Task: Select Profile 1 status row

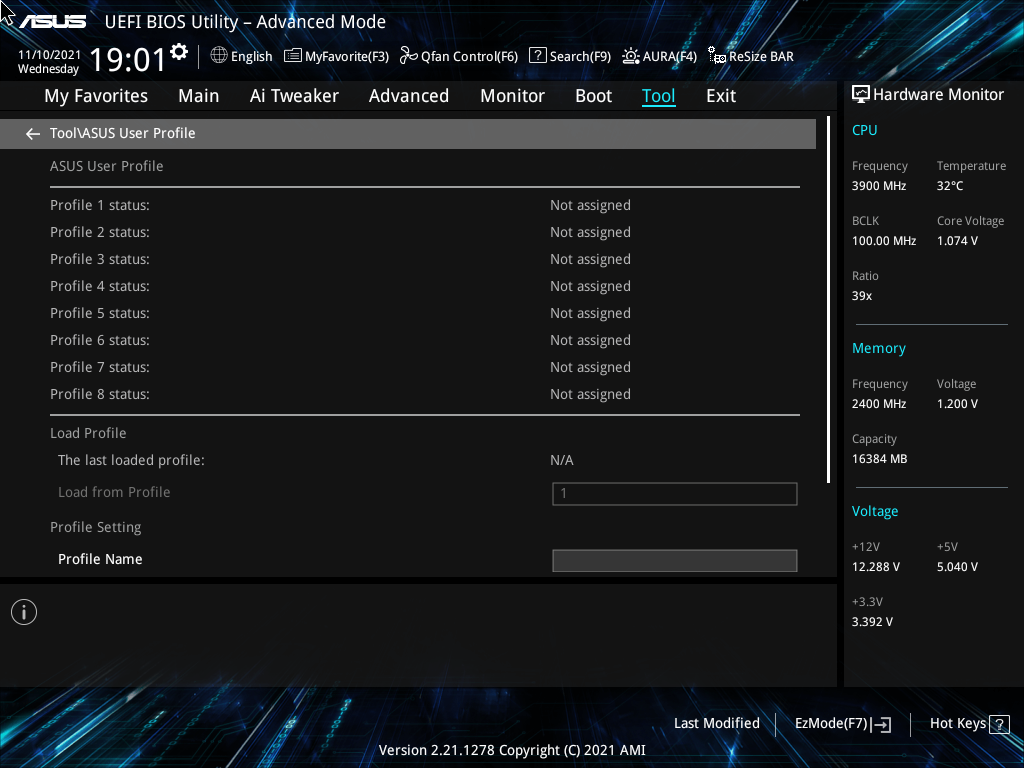Action: (424, 205)
